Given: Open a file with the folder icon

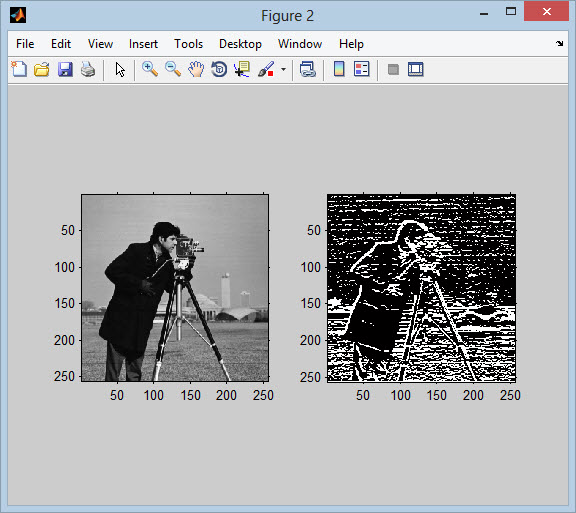Looking at the screenshot, I should tap(42, 69).
